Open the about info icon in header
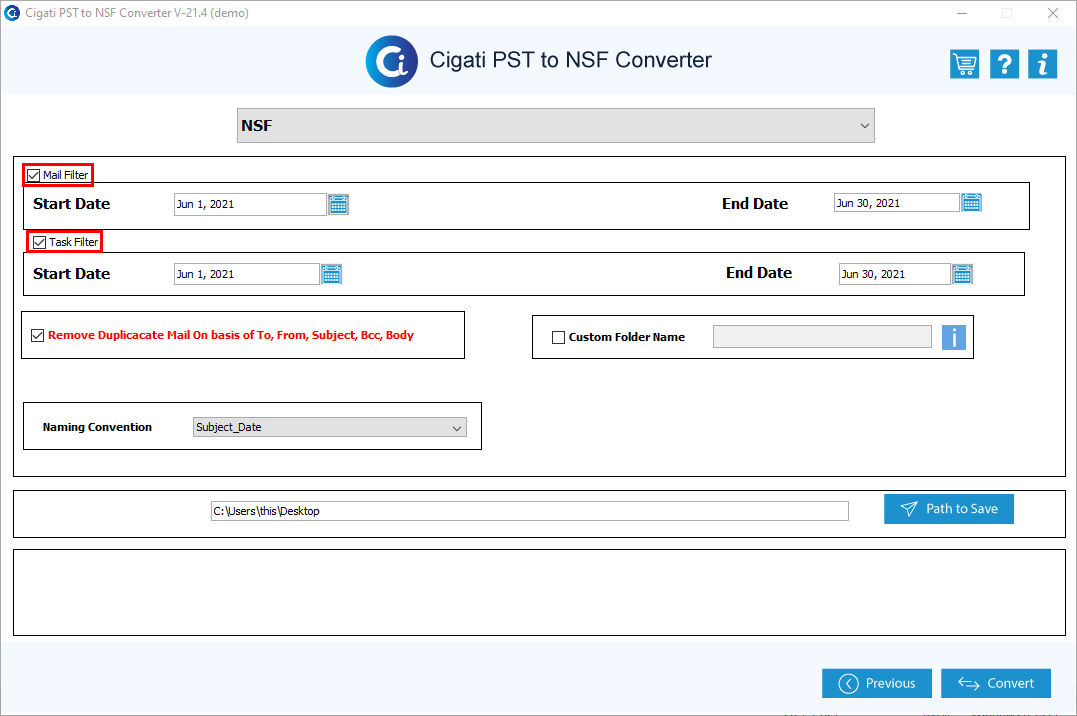The height and width of the screenshot is (716, 1077). click(x=1043, y=64)
